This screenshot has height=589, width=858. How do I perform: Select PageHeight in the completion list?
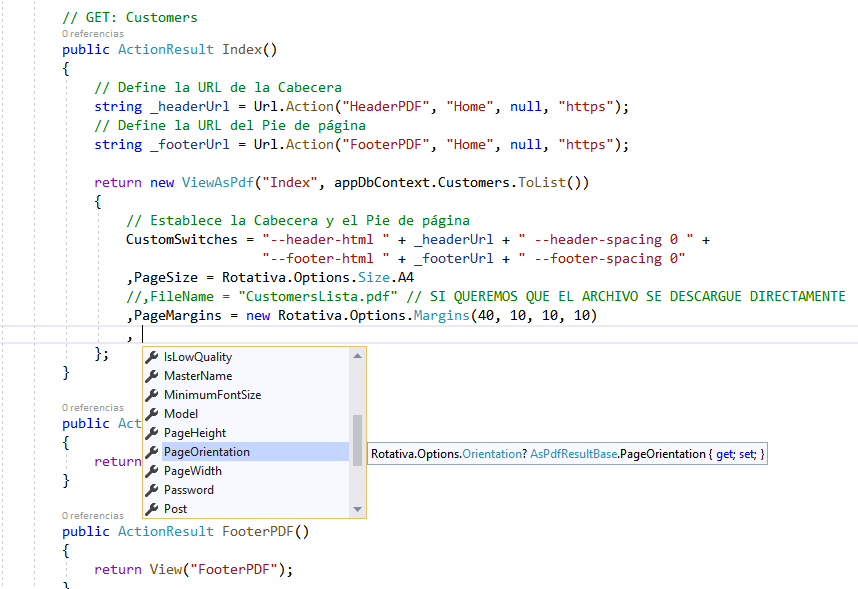point(246,433)
